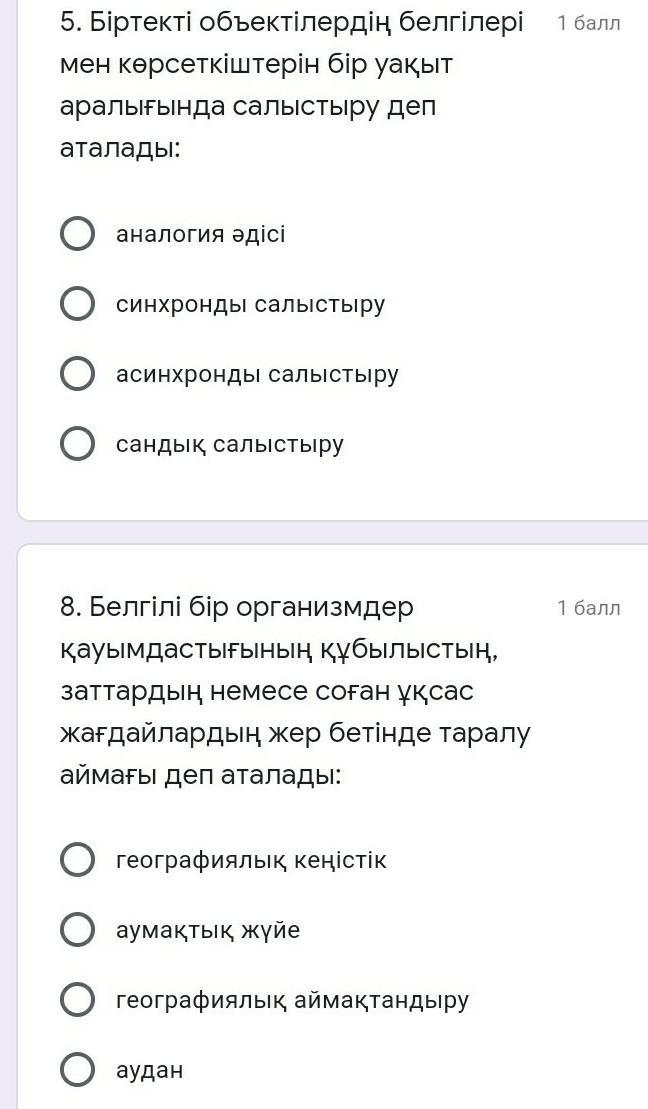Select the radio circle beside 'асинхронды салыстыру'

coord(78,374)
